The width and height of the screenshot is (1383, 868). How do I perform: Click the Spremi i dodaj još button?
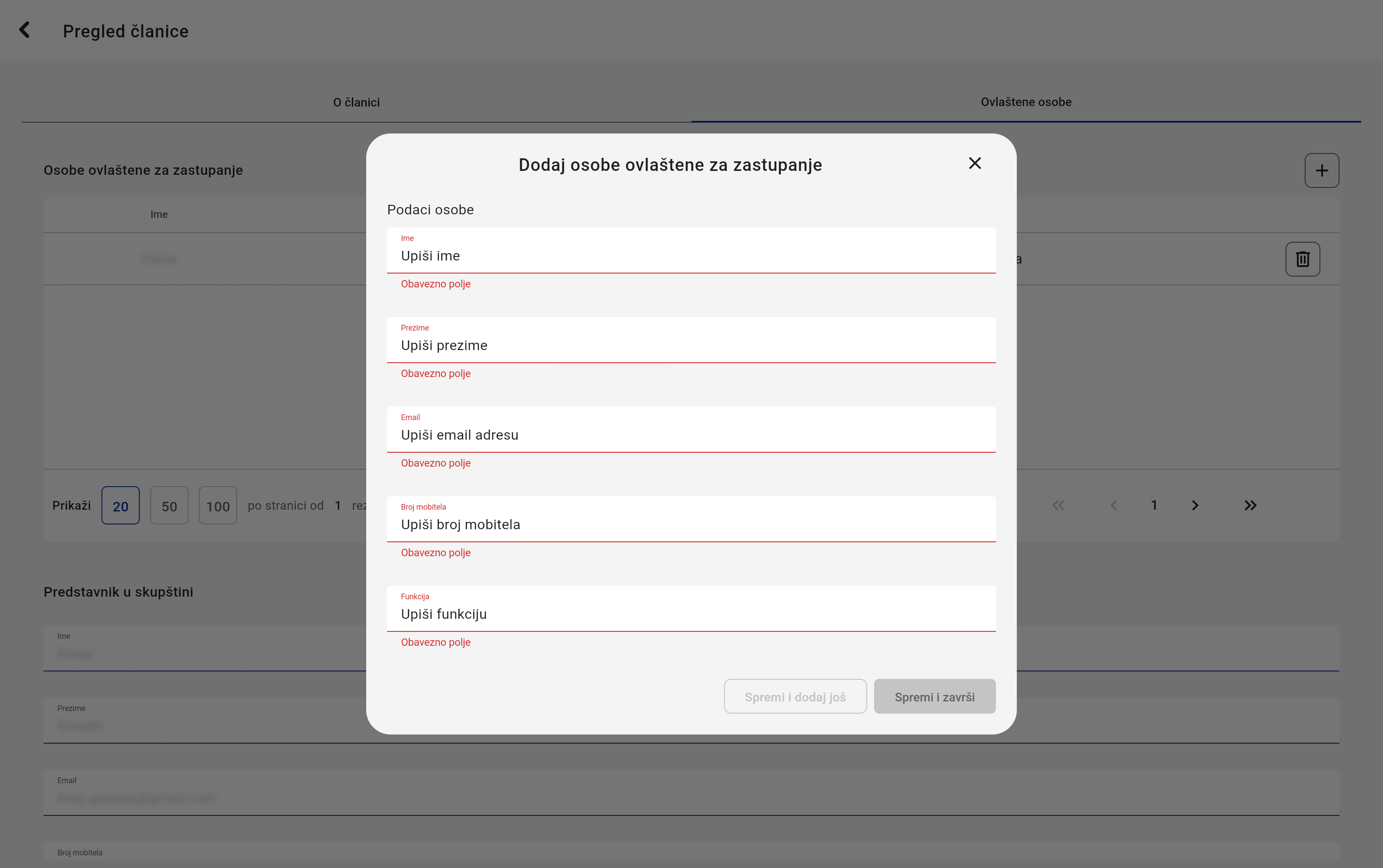pyautogui.click(x=795, y=696)
